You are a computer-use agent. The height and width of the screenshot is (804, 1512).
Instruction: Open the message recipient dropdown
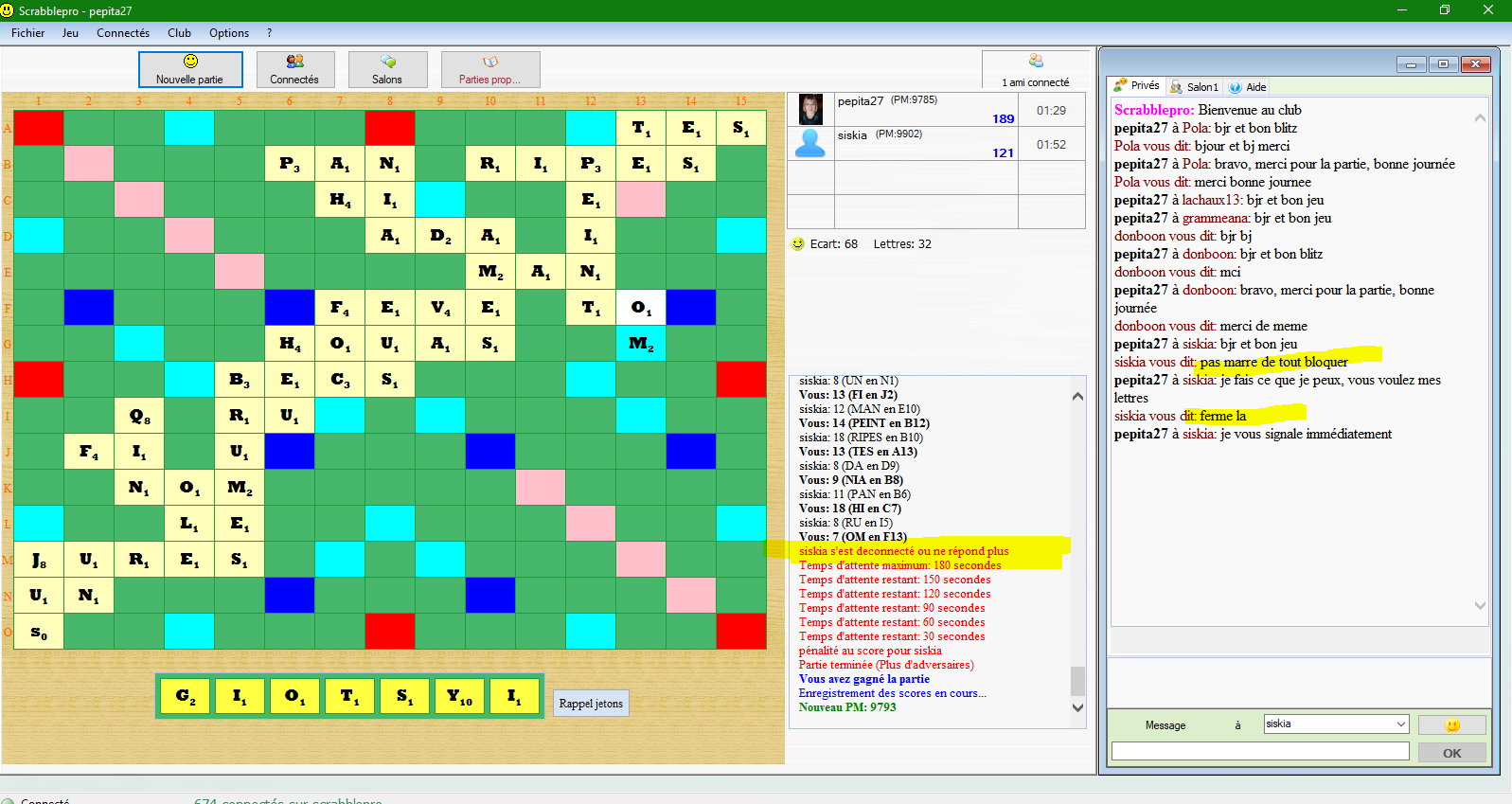coord(1400,724)
